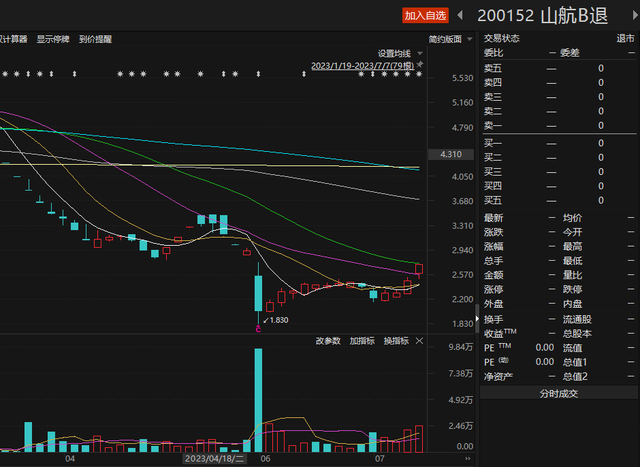Expand the side panel arrow beside 换手
The width and height of the screenshot is (640, 467).
[475, 318]
